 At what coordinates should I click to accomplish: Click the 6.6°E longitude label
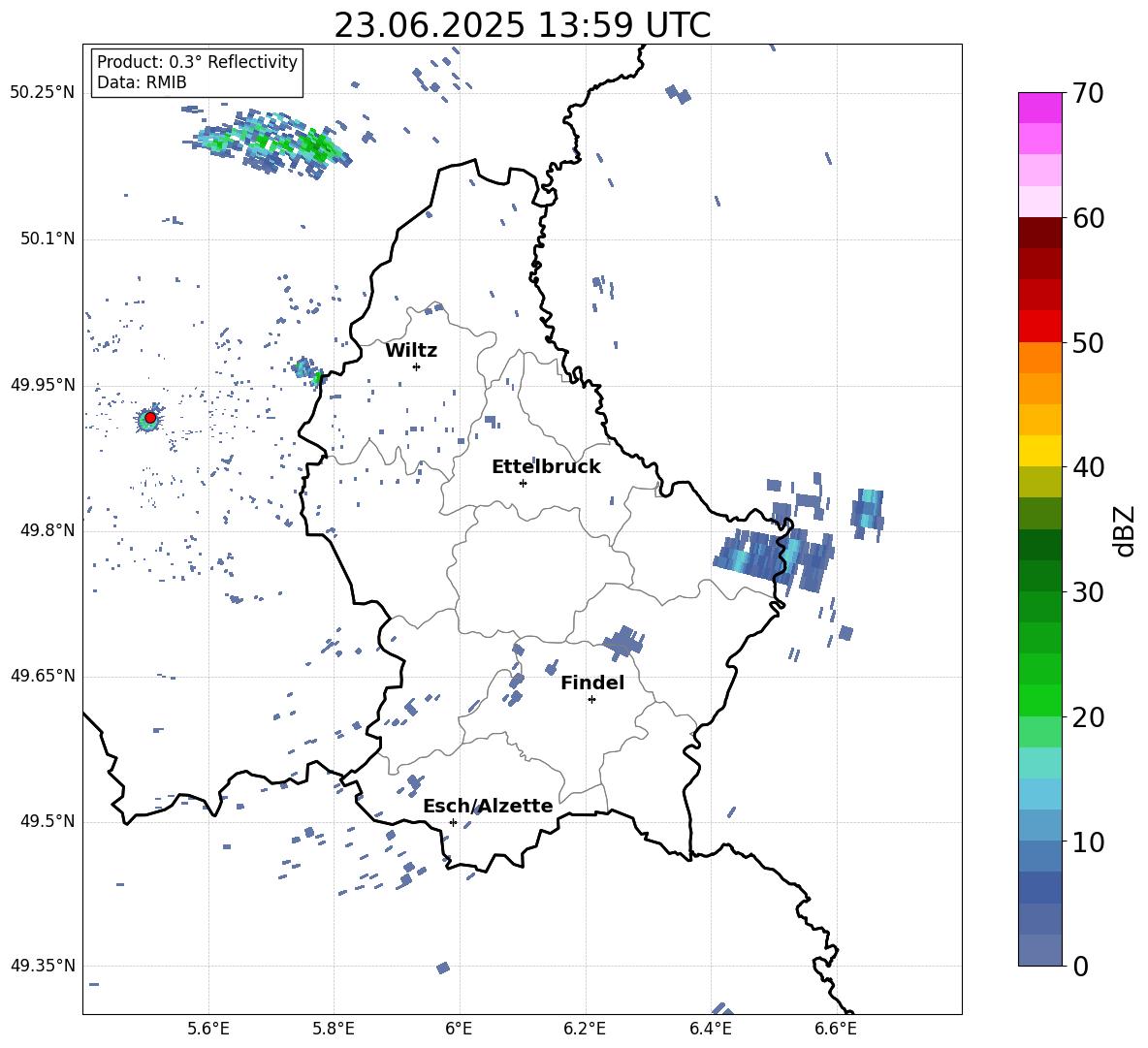(836, 1029)
